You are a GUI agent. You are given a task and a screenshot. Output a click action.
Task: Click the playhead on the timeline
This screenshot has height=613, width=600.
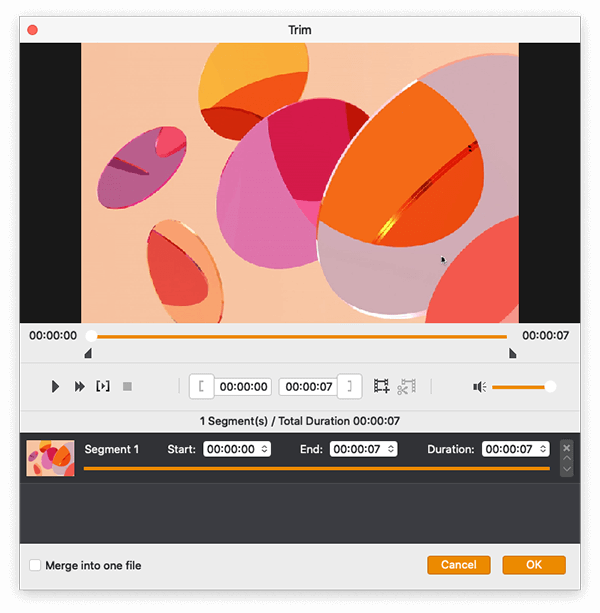point(91,336)
